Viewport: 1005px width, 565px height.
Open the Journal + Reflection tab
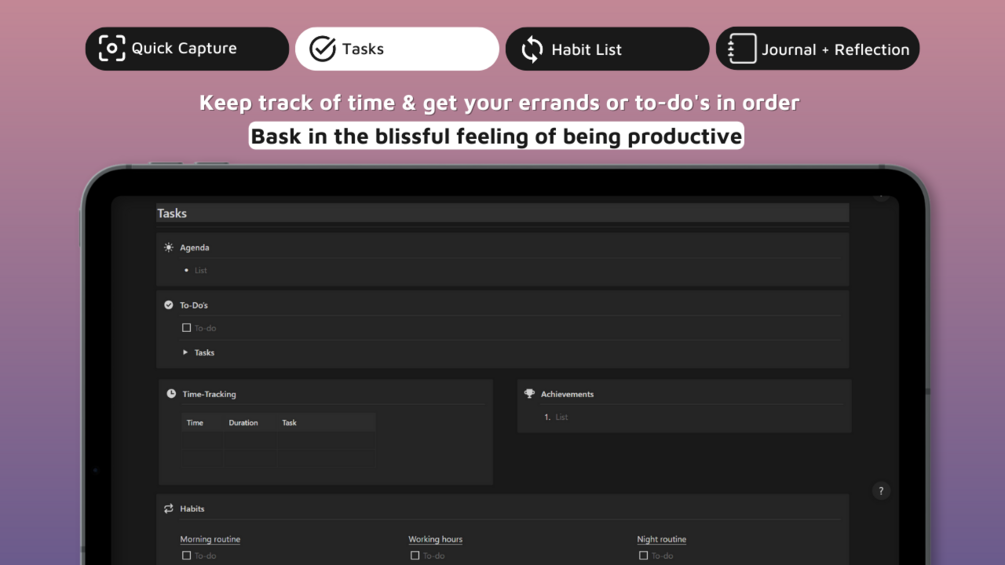[817, 49]
